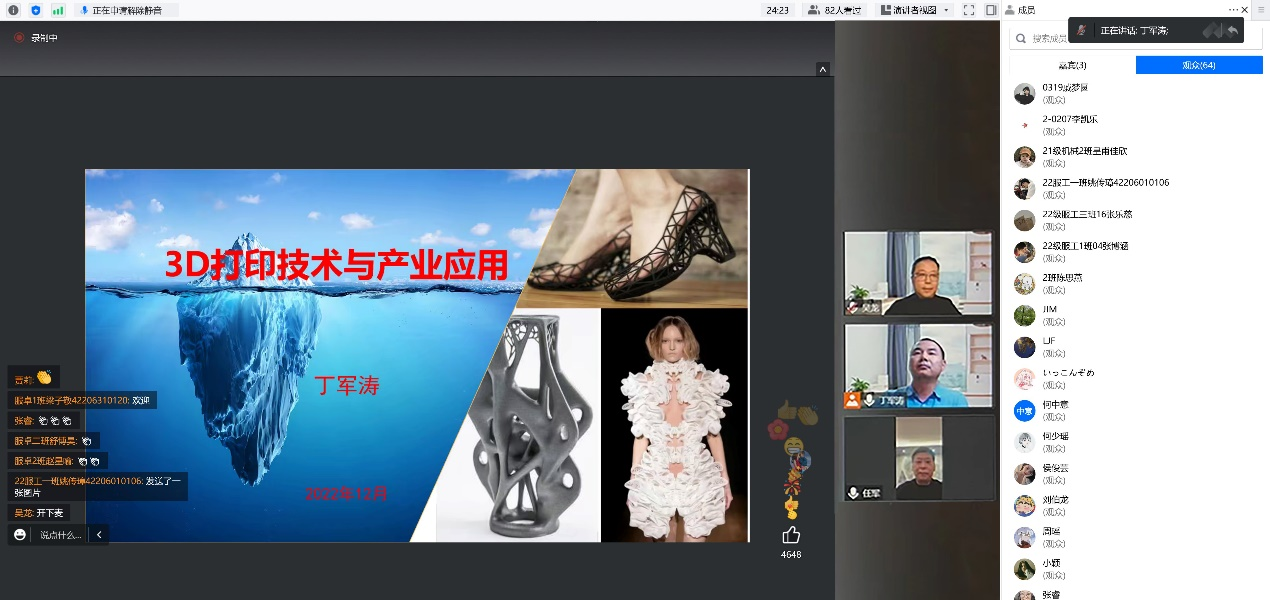Switch to the 嘉宾(3) tab
This screenshot has width=1270, height=600.
pos(1072,65)
